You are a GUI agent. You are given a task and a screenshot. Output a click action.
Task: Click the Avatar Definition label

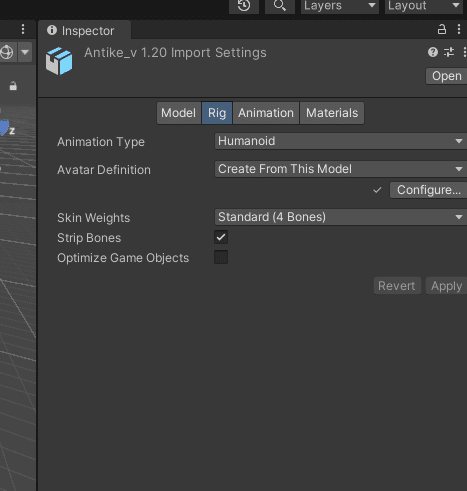(104, 170)
